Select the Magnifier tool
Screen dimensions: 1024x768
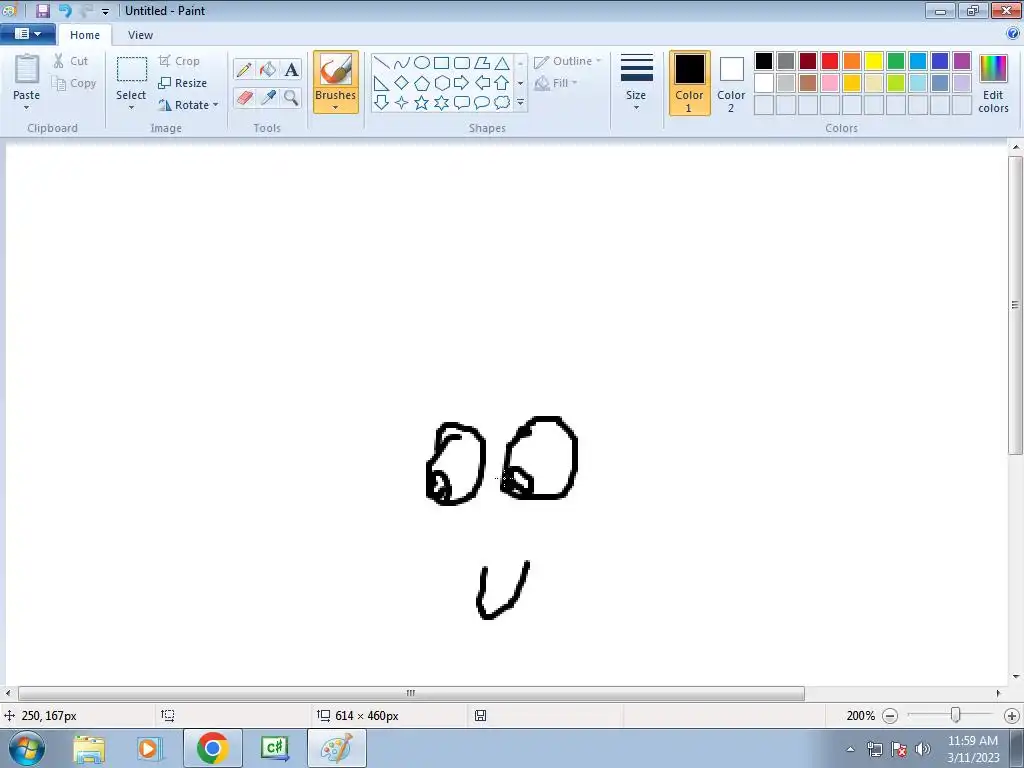tap(291, 97)
